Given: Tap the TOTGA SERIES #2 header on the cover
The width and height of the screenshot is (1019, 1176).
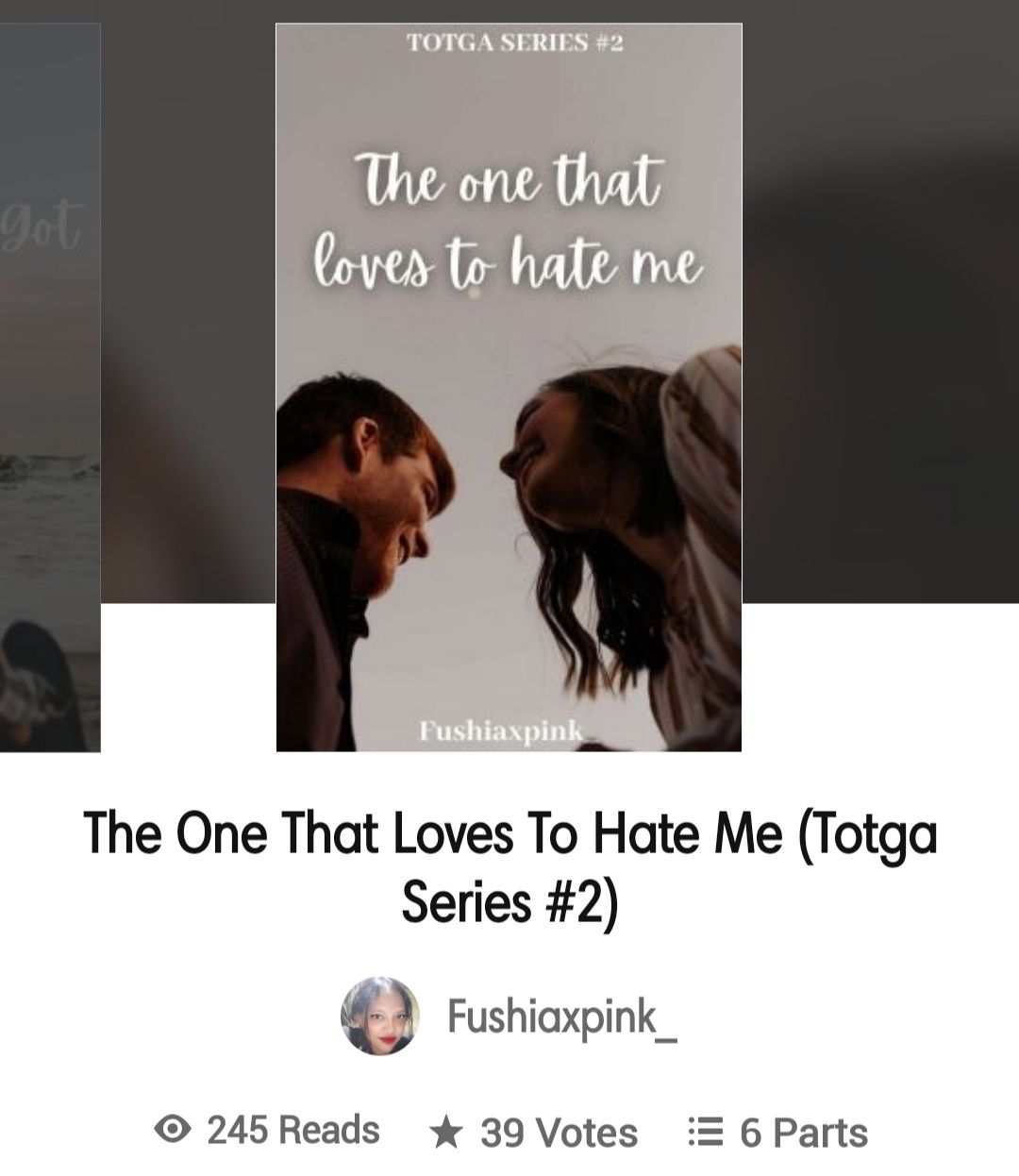Looking at the screenshot, I should [515, 42].
